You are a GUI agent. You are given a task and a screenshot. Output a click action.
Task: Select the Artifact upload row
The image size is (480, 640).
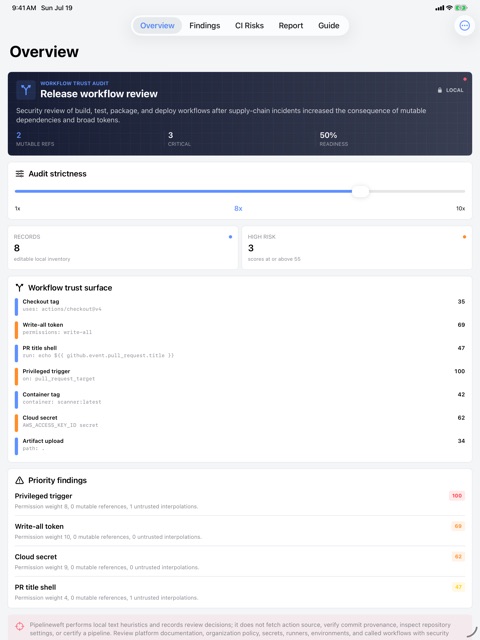click(240, 445)
